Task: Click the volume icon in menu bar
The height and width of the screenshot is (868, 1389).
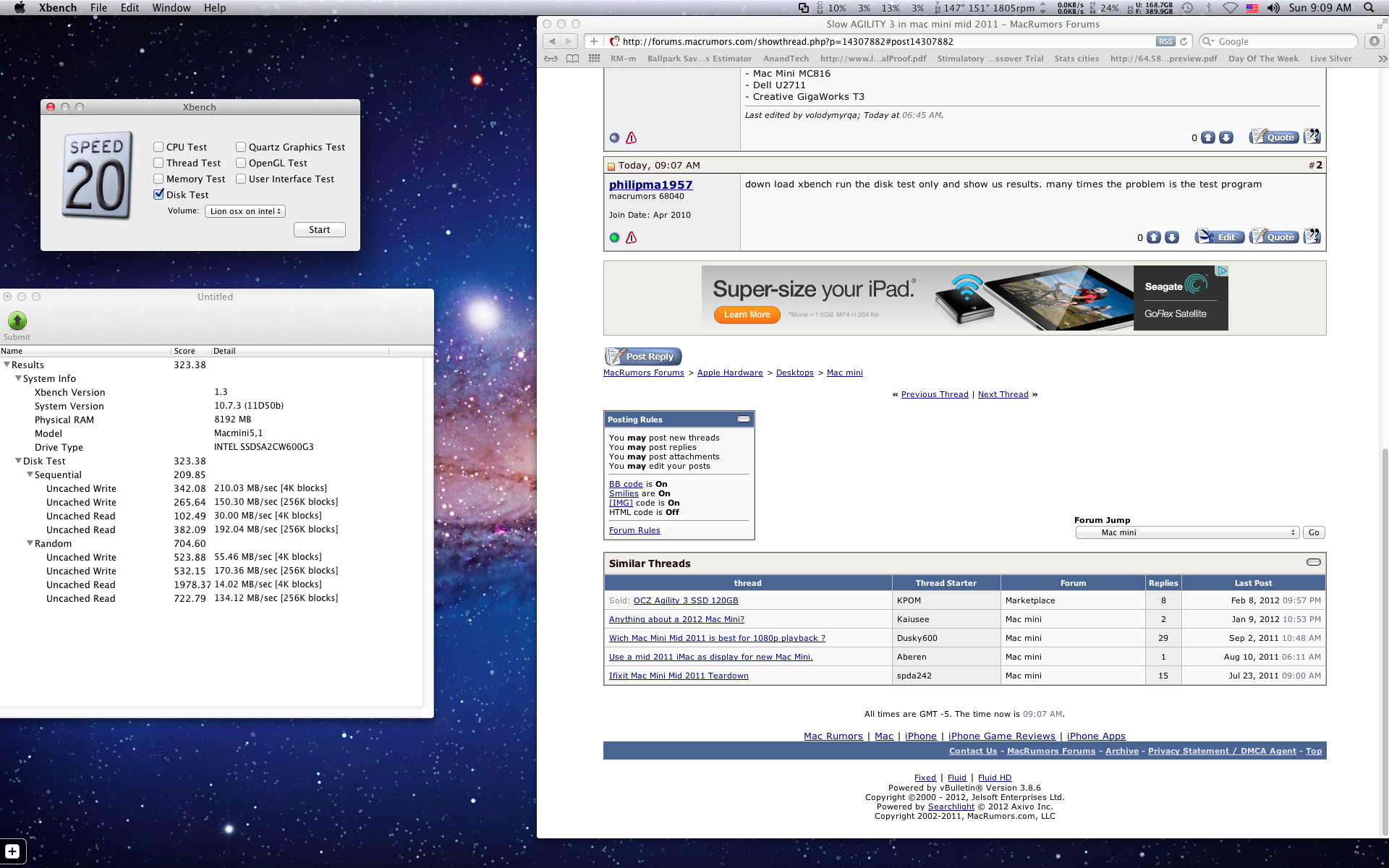Action: coord(1273,8)
